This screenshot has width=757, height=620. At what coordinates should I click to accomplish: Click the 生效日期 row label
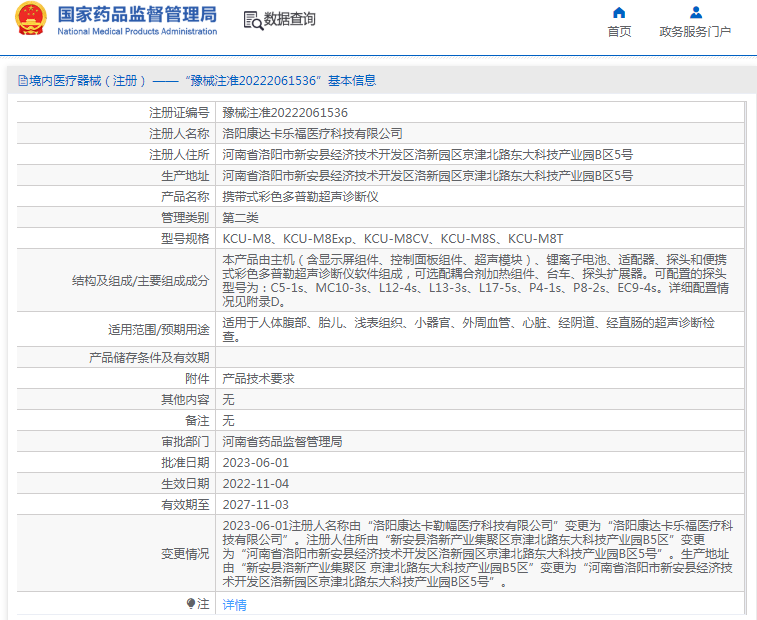pos(185,483)
